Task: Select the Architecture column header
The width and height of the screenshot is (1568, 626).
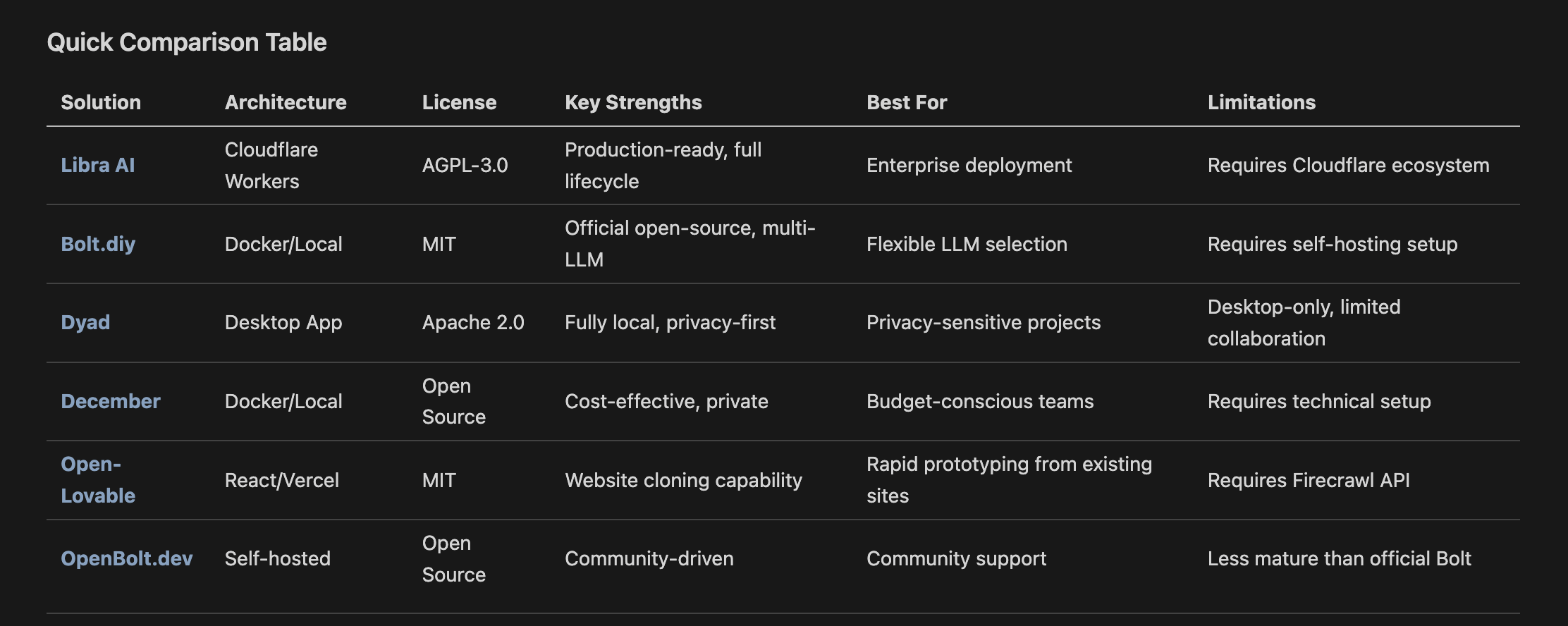Action: pos(286,102)
